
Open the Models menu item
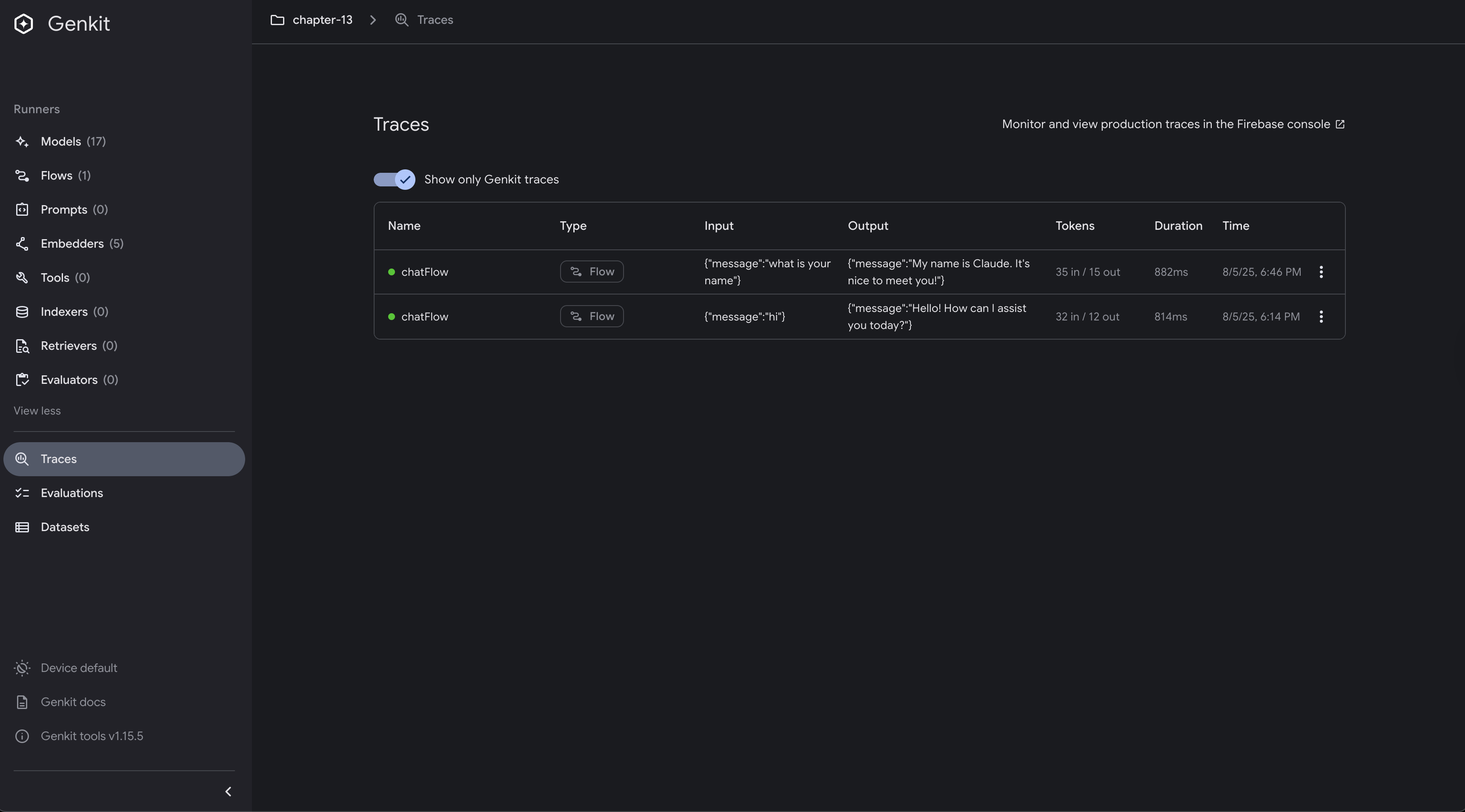coord(124,142)
